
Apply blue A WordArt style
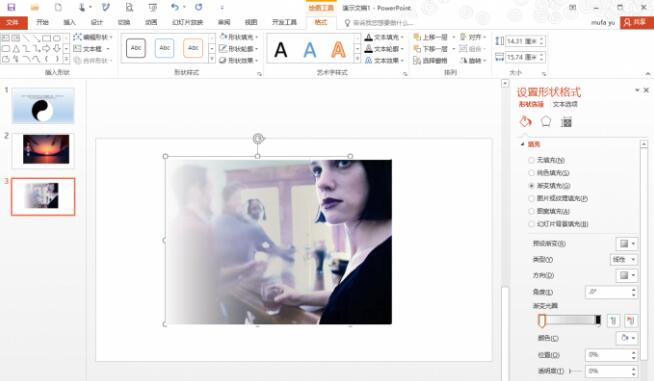[x=309, y=50]
